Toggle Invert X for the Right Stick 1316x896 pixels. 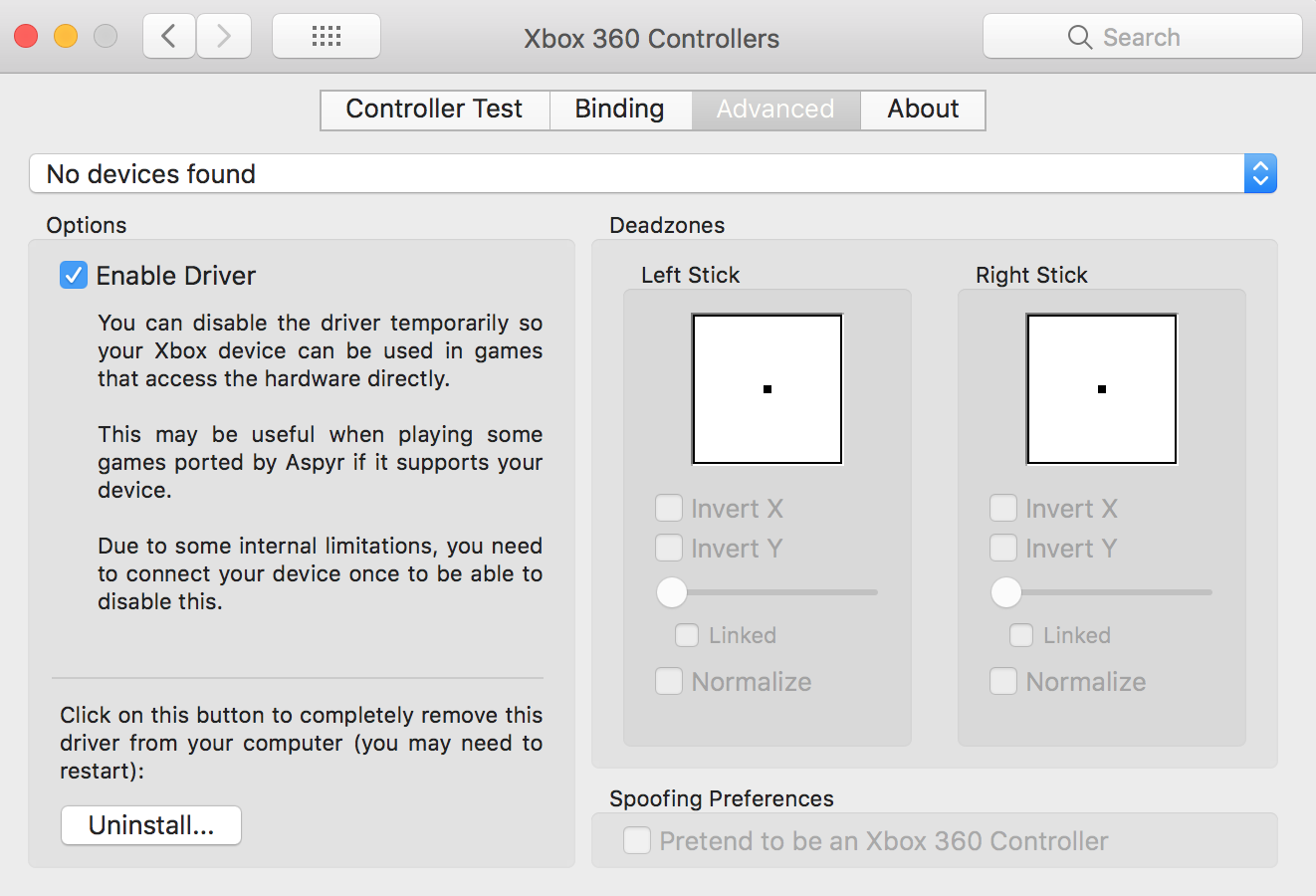(x=1003, y=508)
